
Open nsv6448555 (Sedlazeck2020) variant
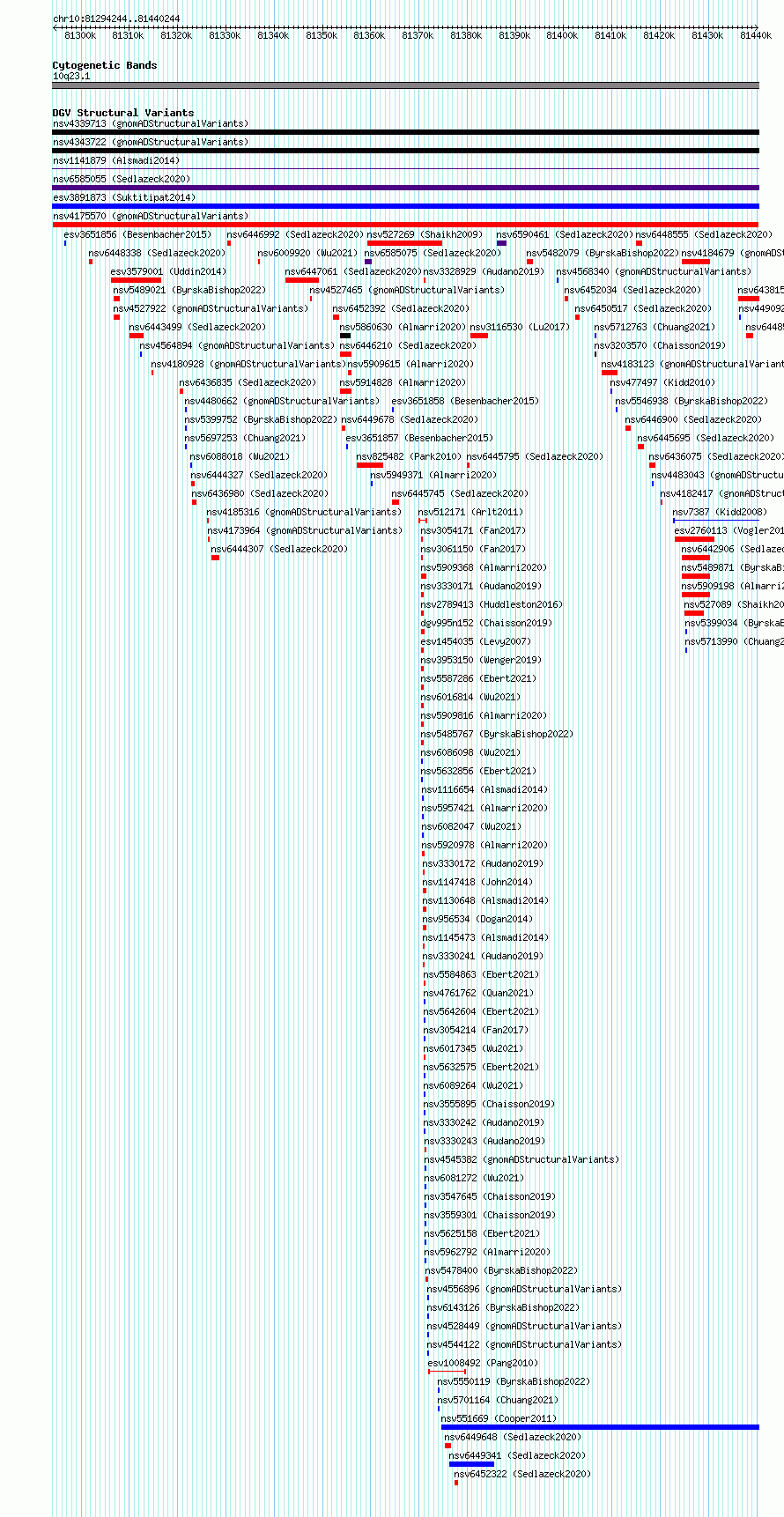point(704,234)
